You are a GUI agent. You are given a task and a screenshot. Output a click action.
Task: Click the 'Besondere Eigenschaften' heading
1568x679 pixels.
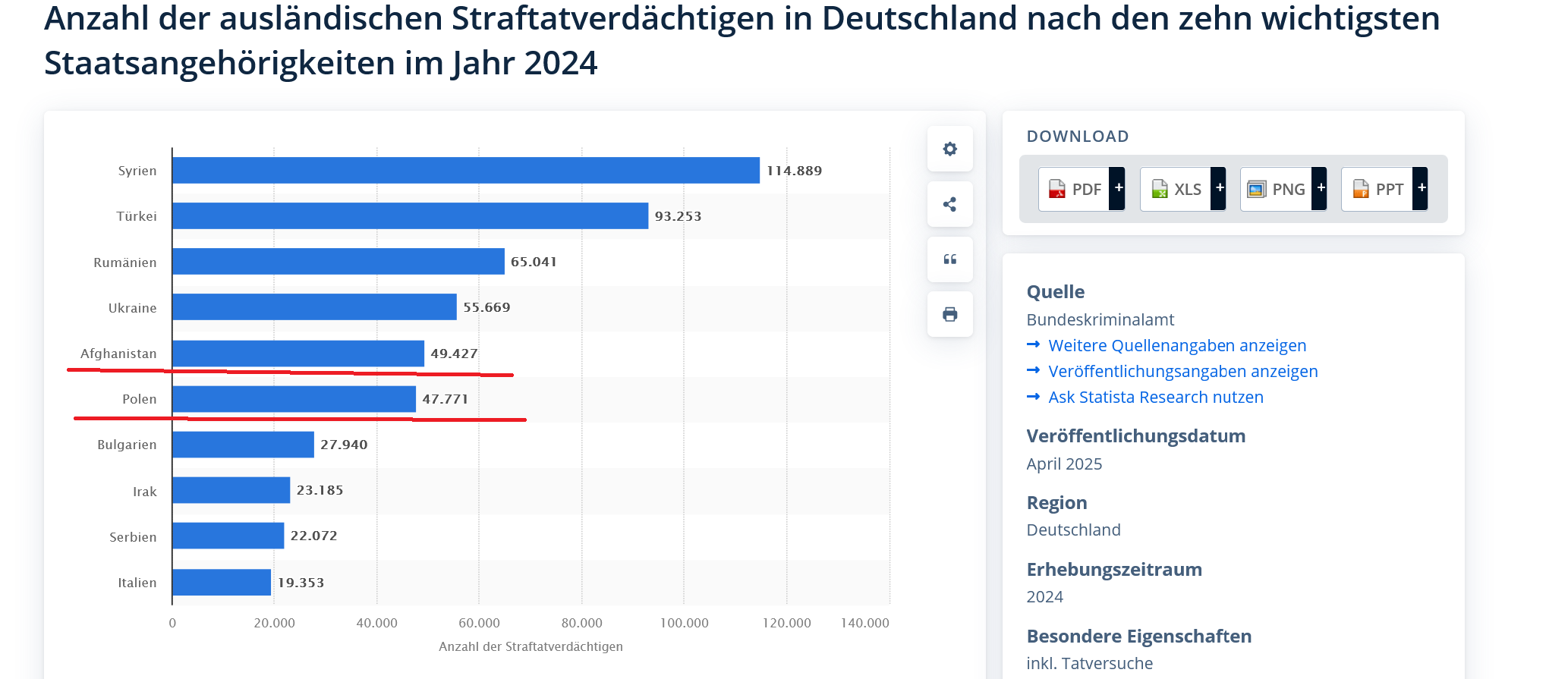pos(1138,637)
